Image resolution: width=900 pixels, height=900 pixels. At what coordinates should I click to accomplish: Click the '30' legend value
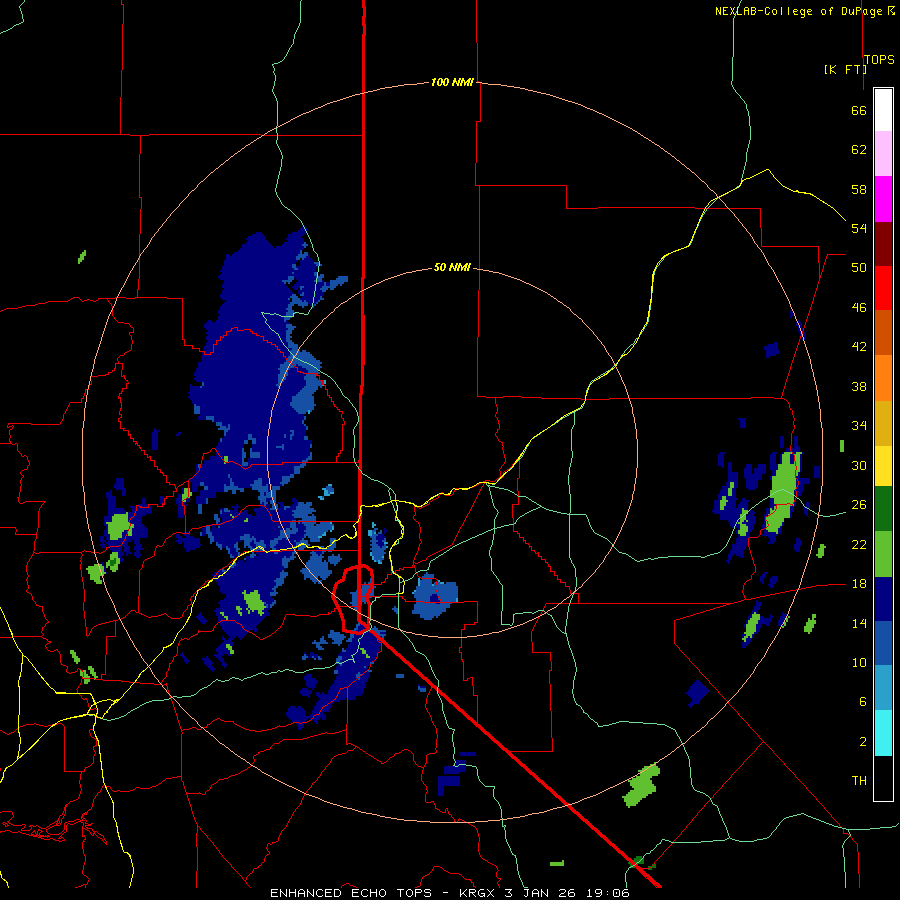pos(859,465)
